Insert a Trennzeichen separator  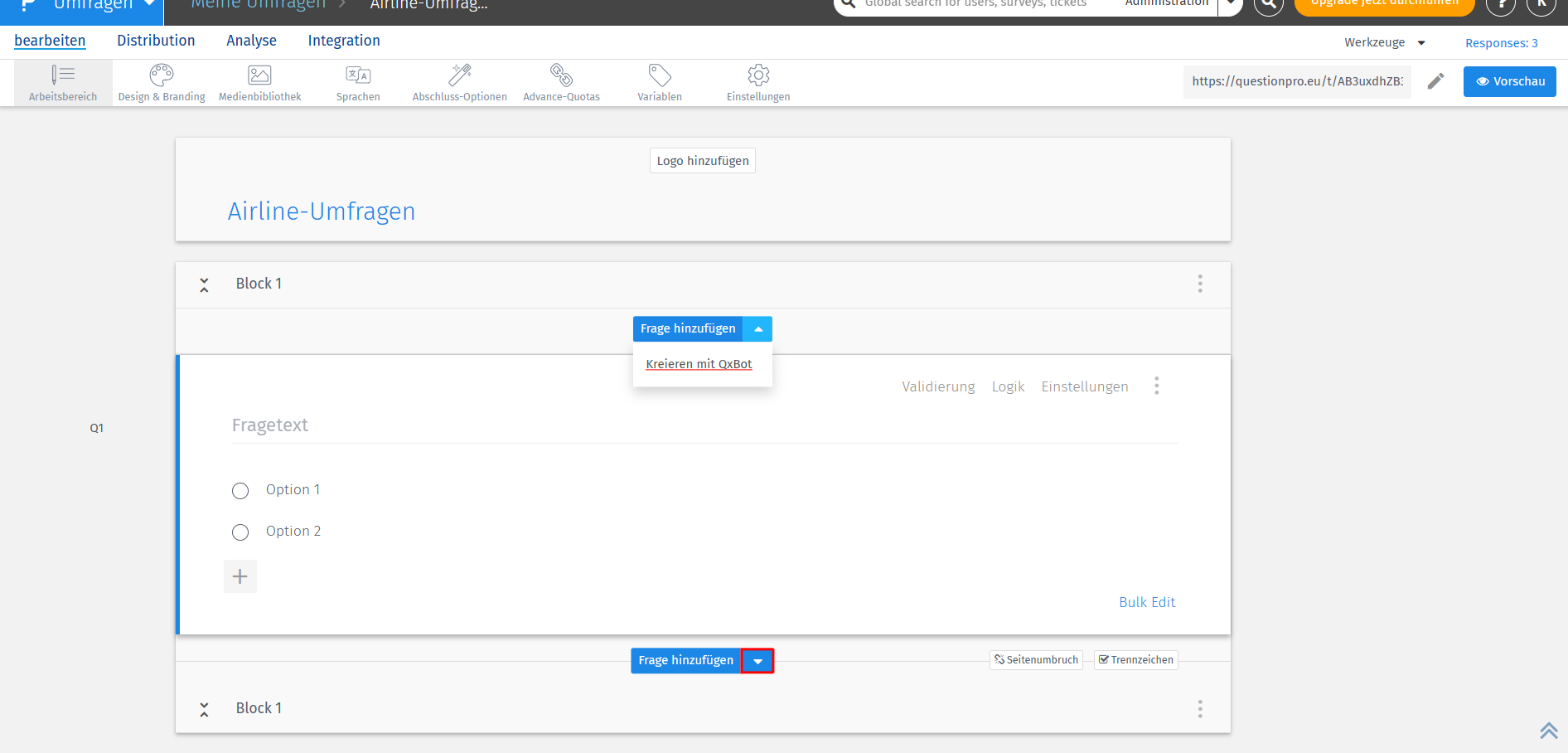(1135, 660)
